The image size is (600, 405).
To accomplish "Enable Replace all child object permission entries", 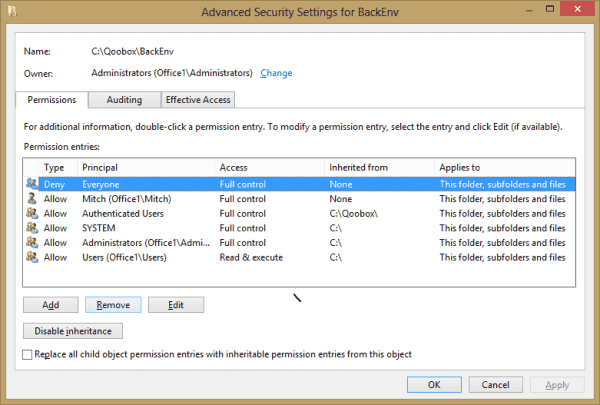I will pos(27,354).
